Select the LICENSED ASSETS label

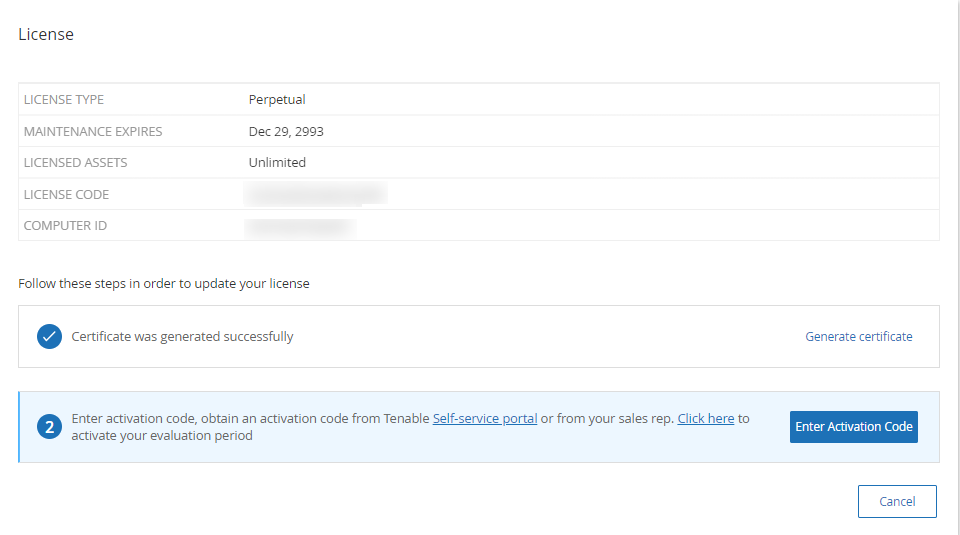coord(76,162)
